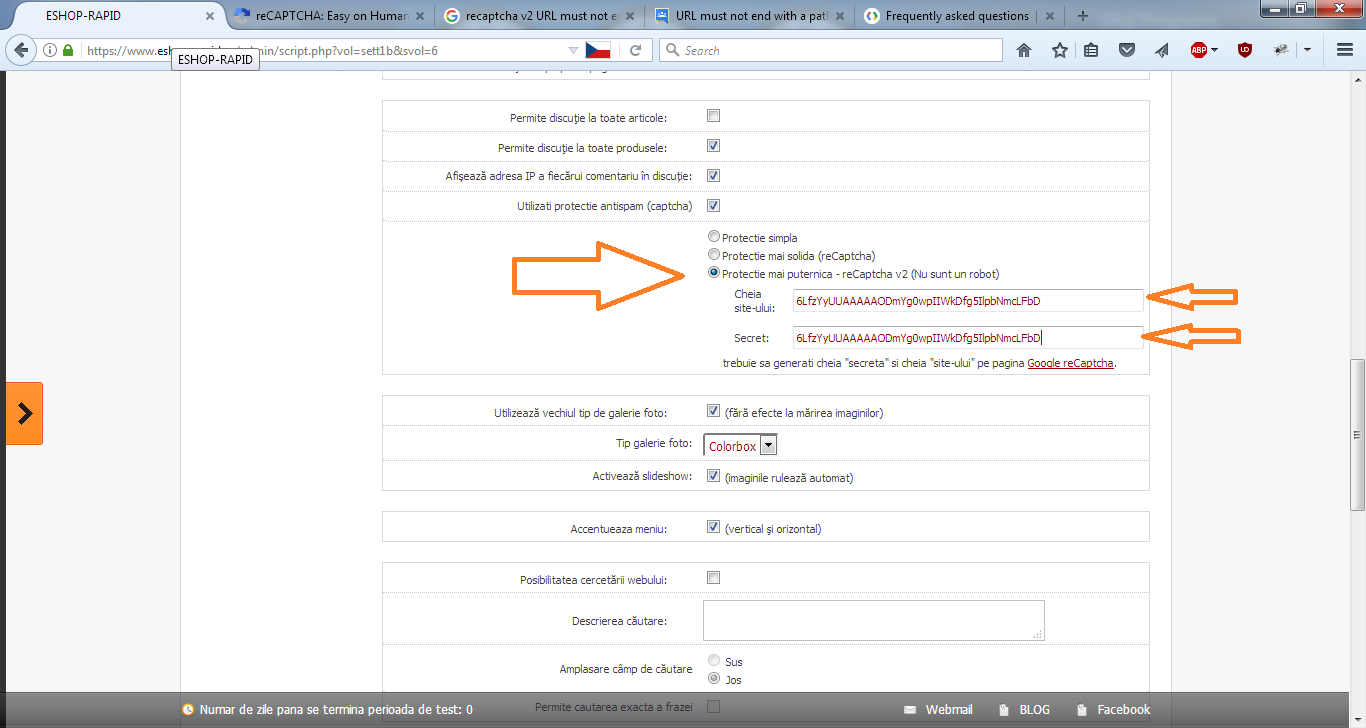The height and width of the screenshot is (728, 1366).
Task: Select Jos for search field placement
Action: click(x=714, y=679)
